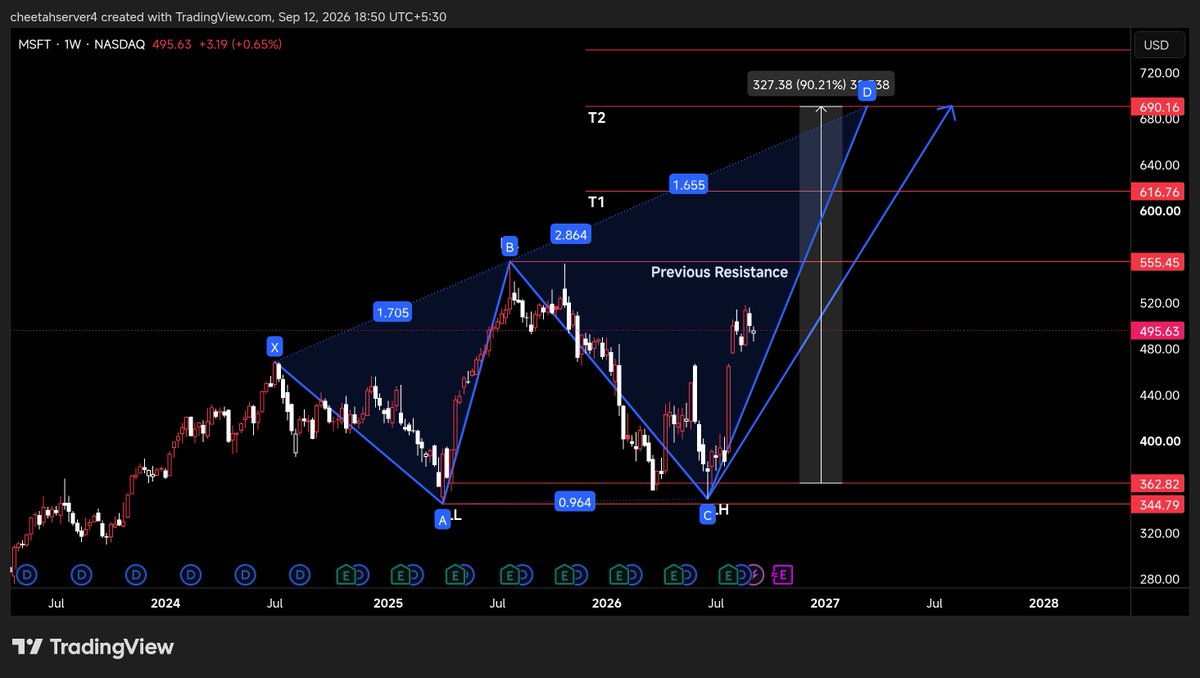Select pattern point C label
This screenshot has width=1200, height=678.
tap(708, 514)
